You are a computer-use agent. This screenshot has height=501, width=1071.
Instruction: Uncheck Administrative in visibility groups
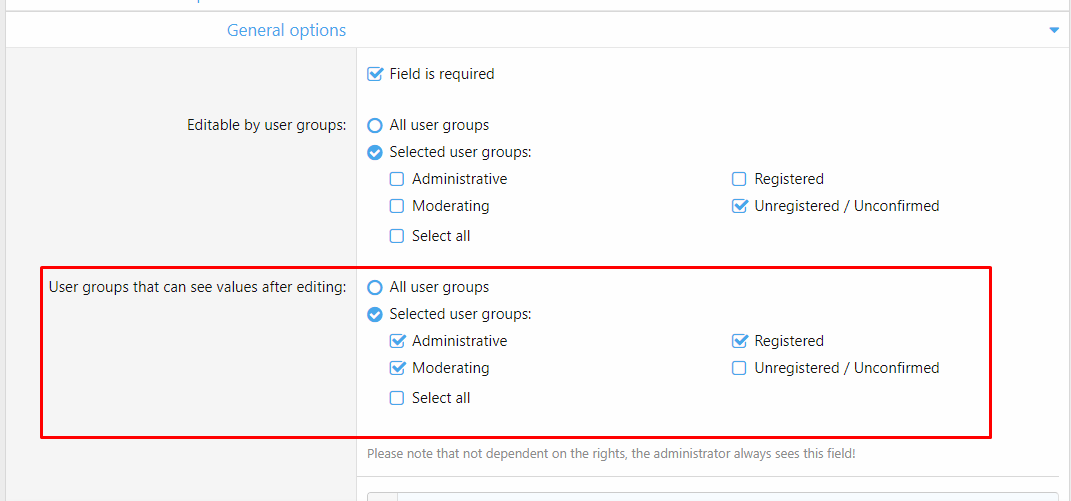397,342
